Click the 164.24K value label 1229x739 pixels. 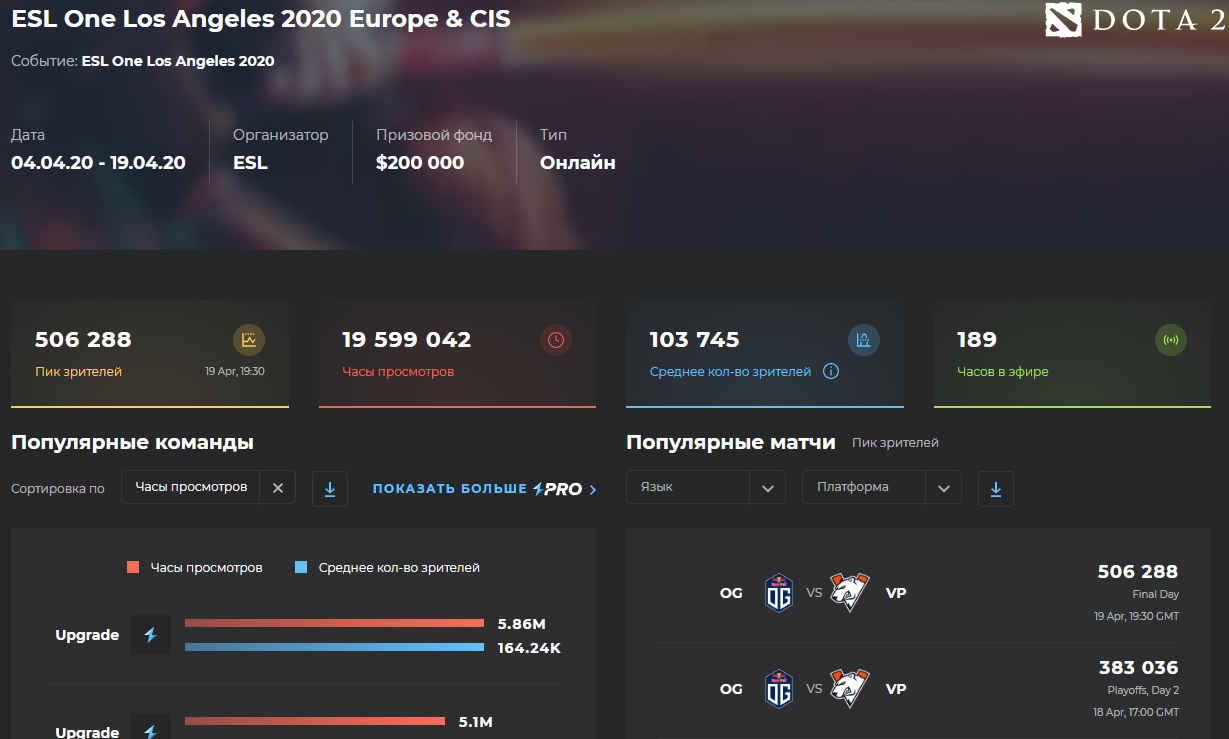(529, 648)
